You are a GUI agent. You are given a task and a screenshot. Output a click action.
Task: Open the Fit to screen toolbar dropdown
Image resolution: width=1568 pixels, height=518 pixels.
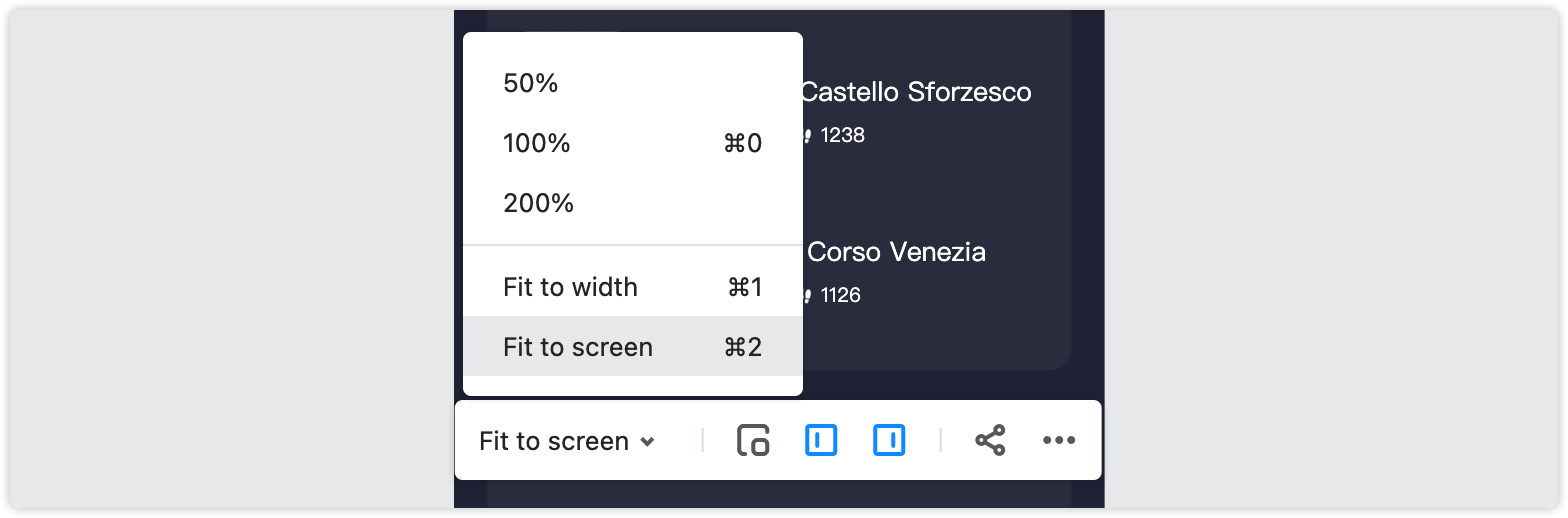pyautogui.click(x=567, y=441)
